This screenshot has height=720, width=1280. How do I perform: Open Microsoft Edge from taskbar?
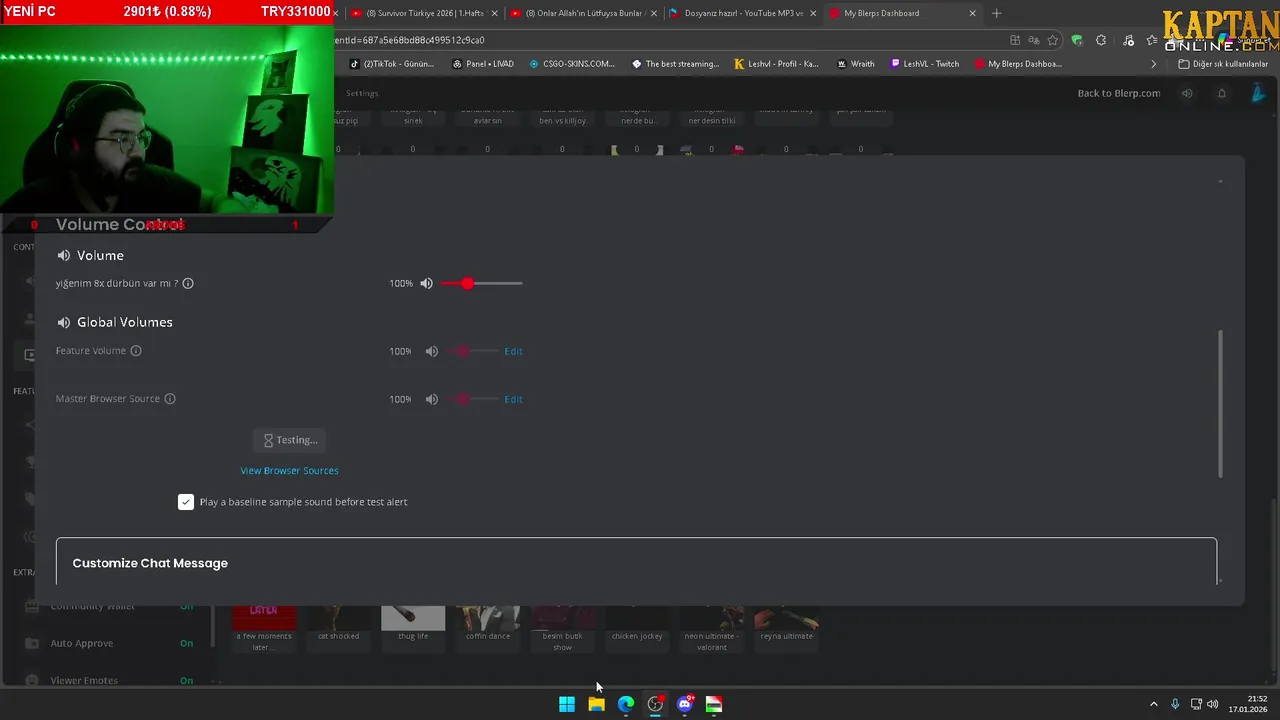626,704
